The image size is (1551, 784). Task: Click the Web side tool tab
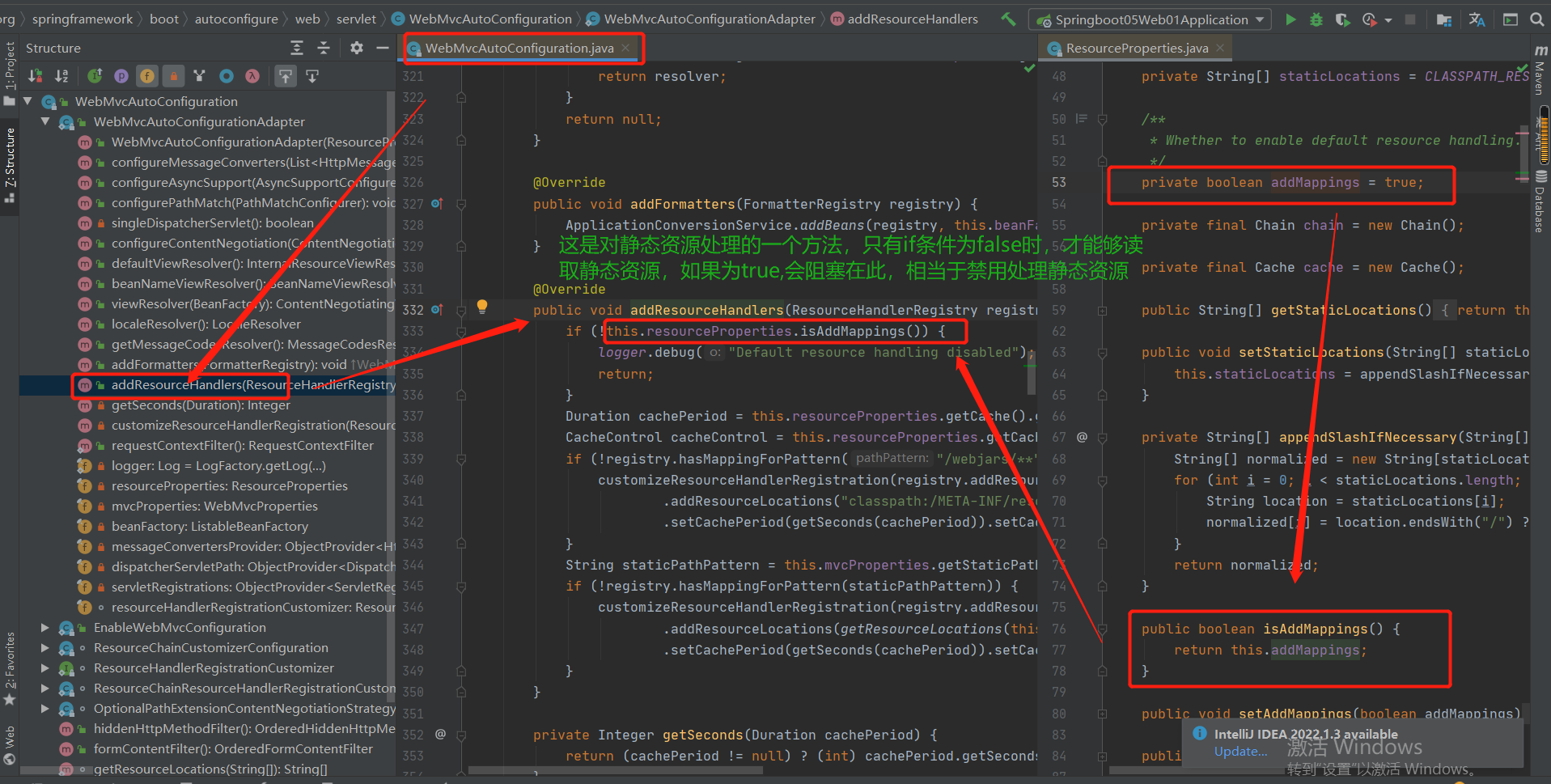(x=10, y=745)
